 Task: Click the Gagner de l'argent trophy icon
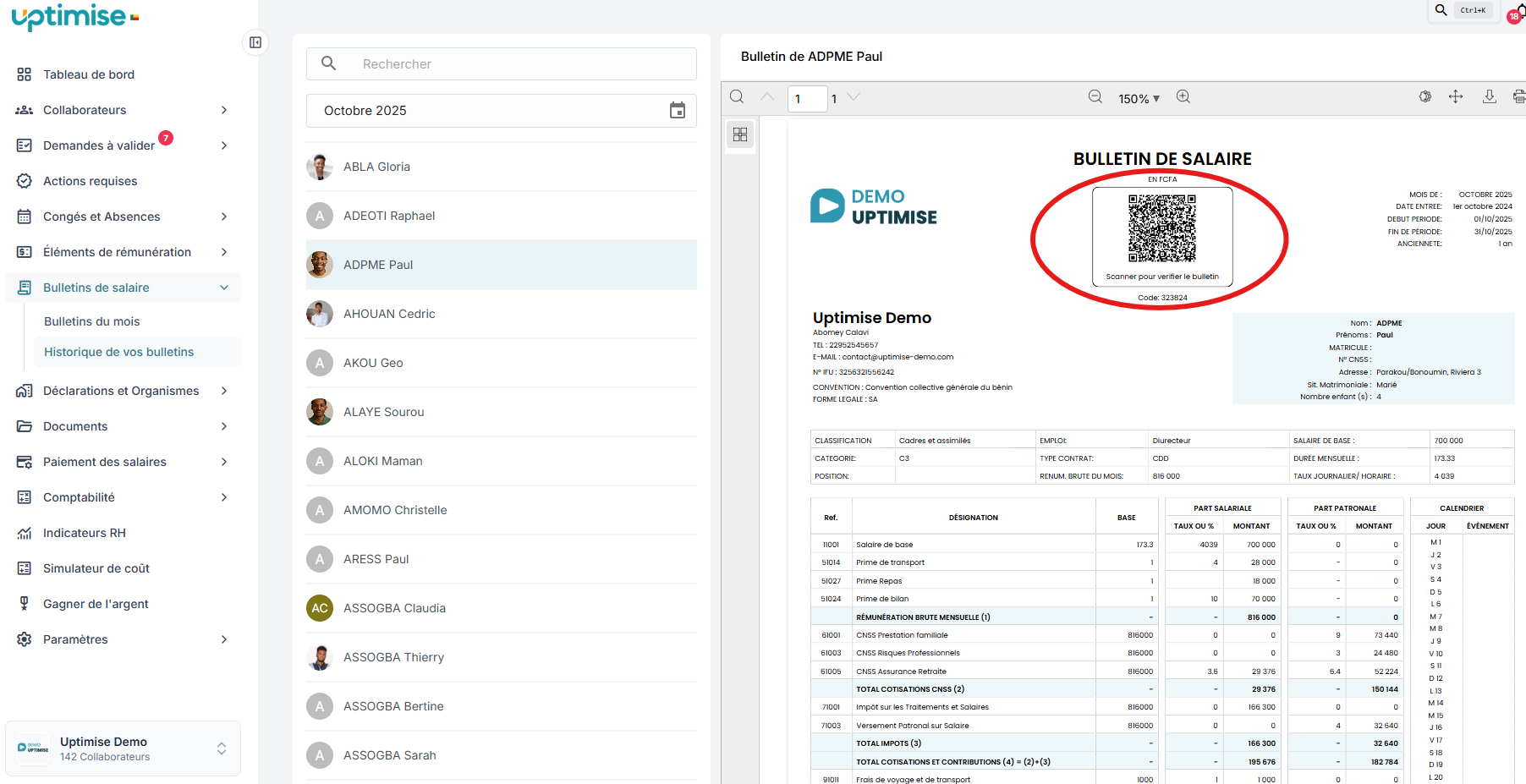tap(25, 604)
